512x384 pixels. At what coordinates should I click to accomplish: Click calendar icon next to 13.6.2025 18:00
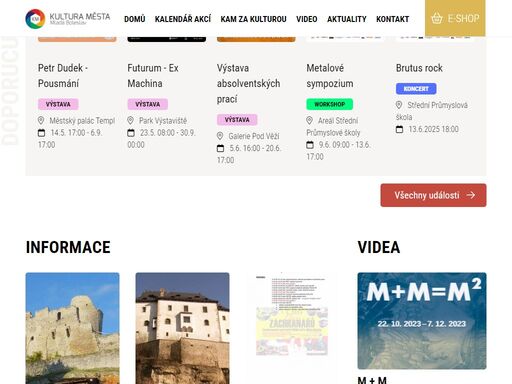(x=399, y=129)
